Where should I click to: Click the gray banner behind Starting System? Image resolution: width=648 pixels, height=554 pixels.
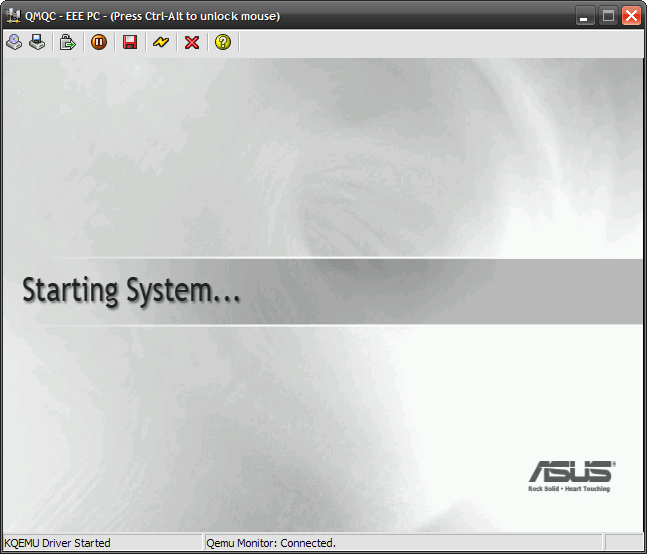click(450, 291)
